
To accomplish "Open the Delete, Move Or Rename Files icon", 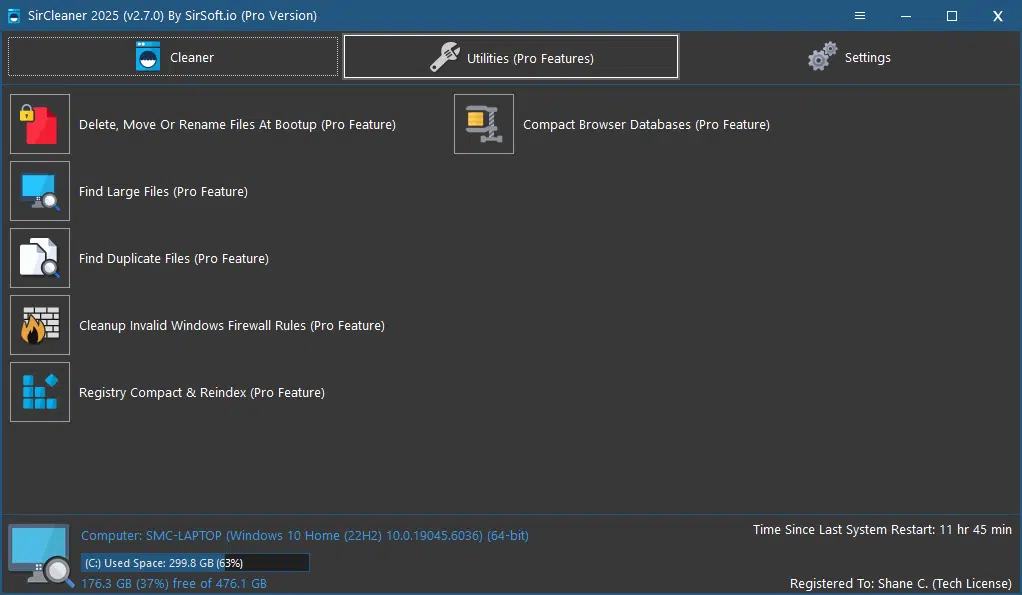I will click(40, 124).
